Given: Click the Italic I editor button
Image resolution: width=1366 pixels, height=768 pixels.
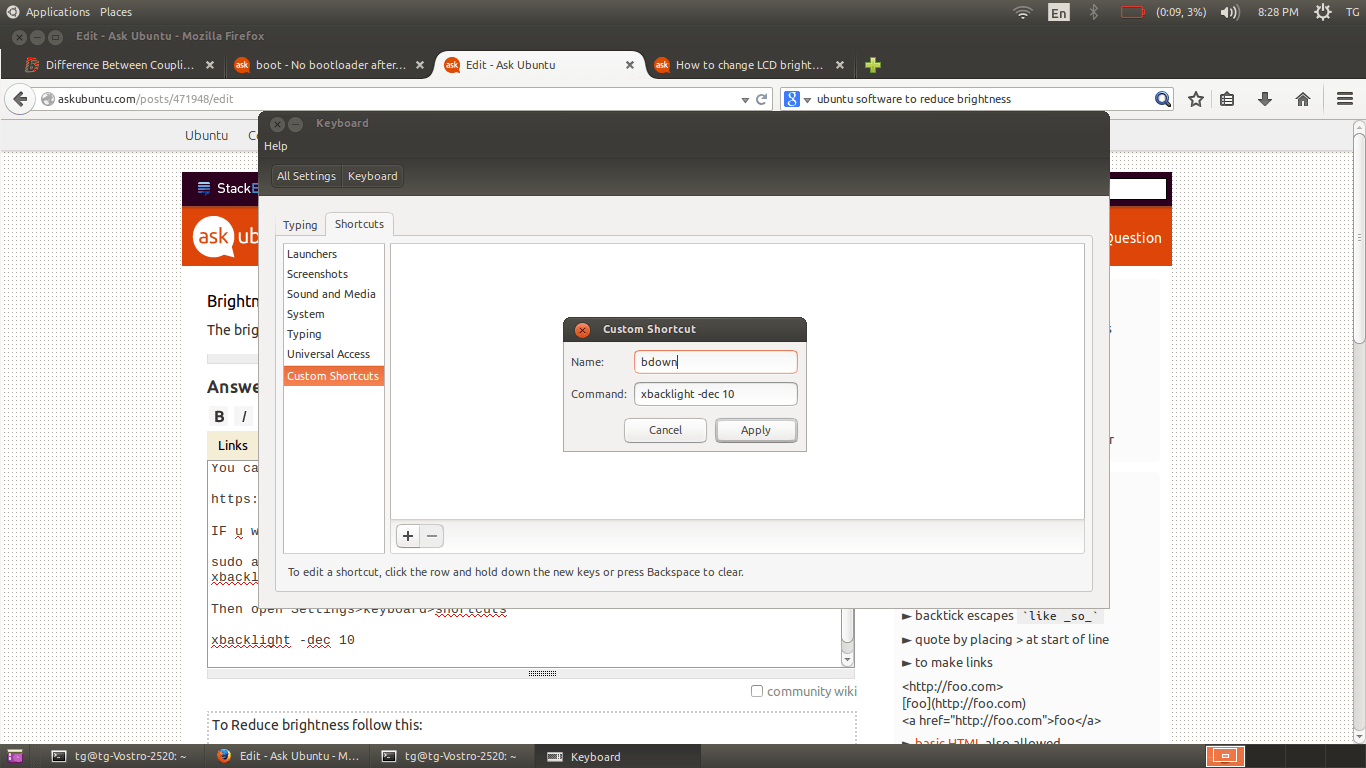Looking at the screenshot, I should click(x=244, y=417).
